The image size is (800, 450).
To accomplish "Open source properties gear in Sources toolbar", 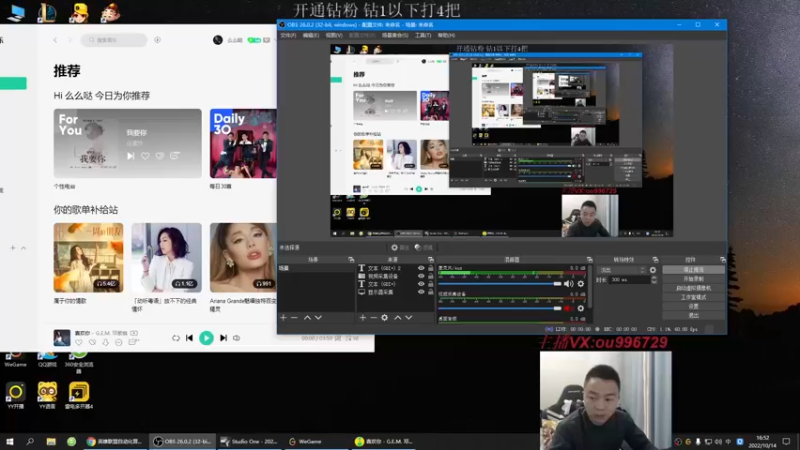I will (385, 317).
